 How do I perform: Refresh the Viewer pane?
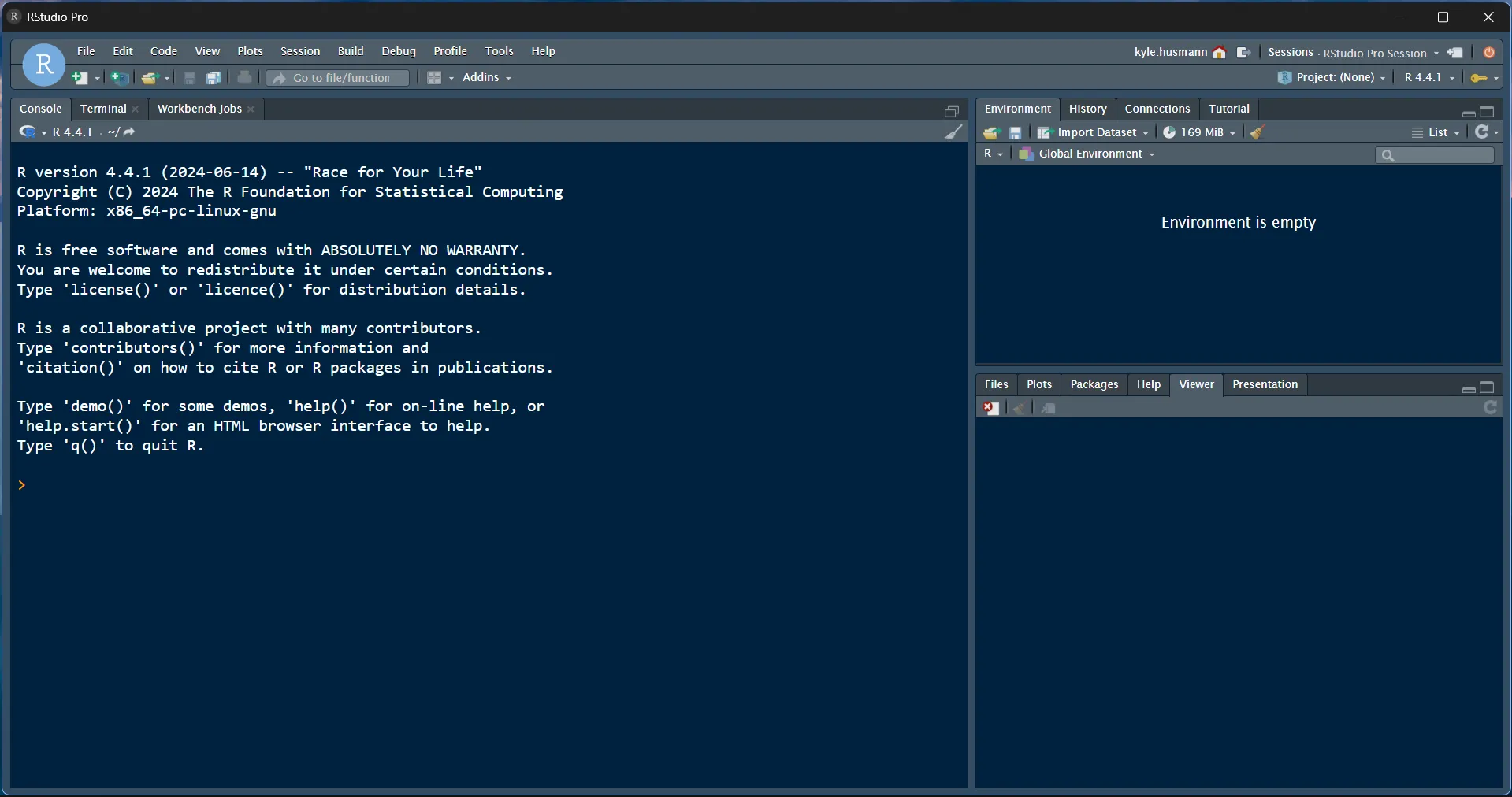[x=1491, y=407]
